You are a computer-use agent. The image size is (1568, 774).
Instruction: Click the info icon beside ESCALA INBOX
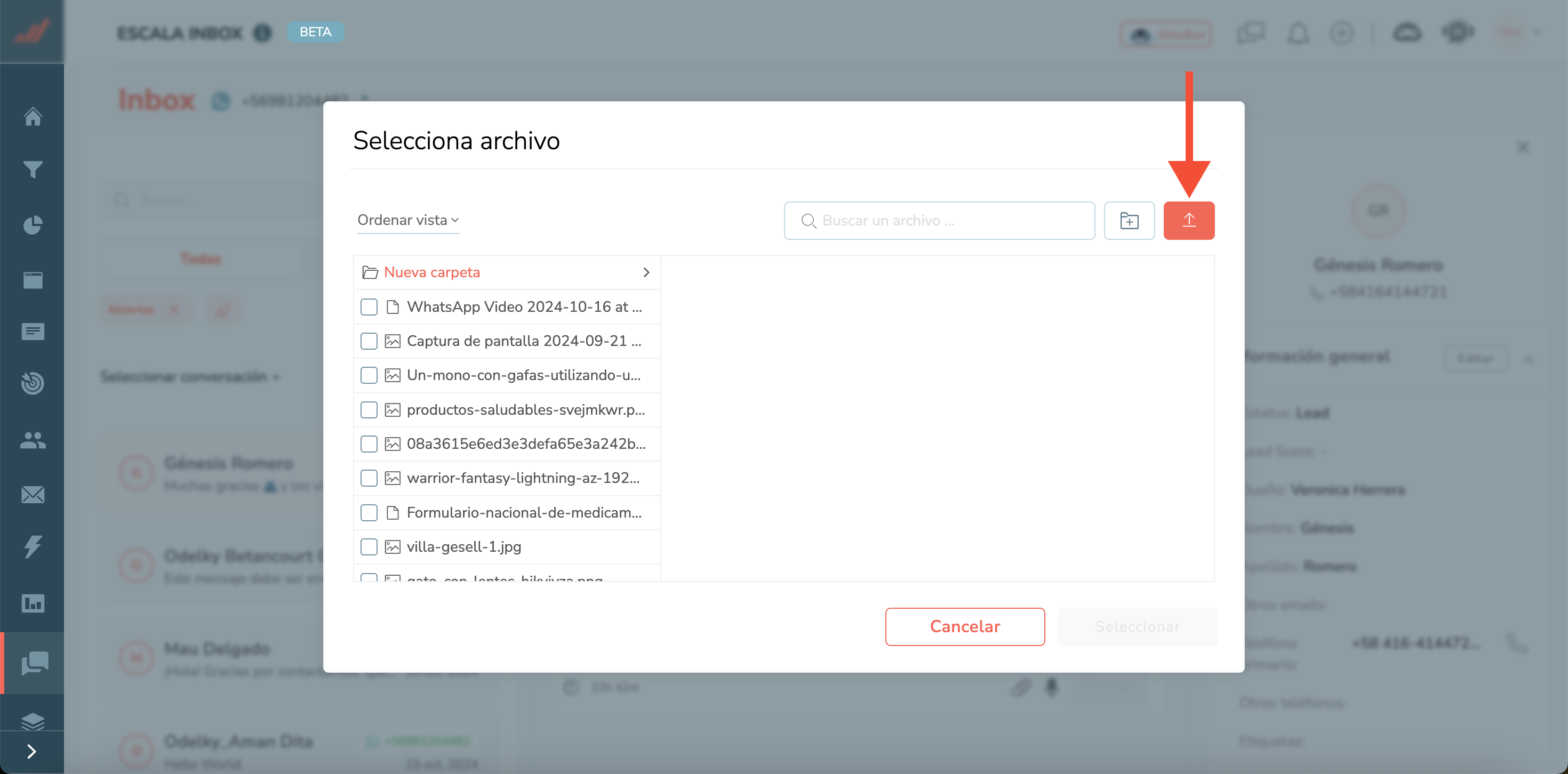coord(262,32)
